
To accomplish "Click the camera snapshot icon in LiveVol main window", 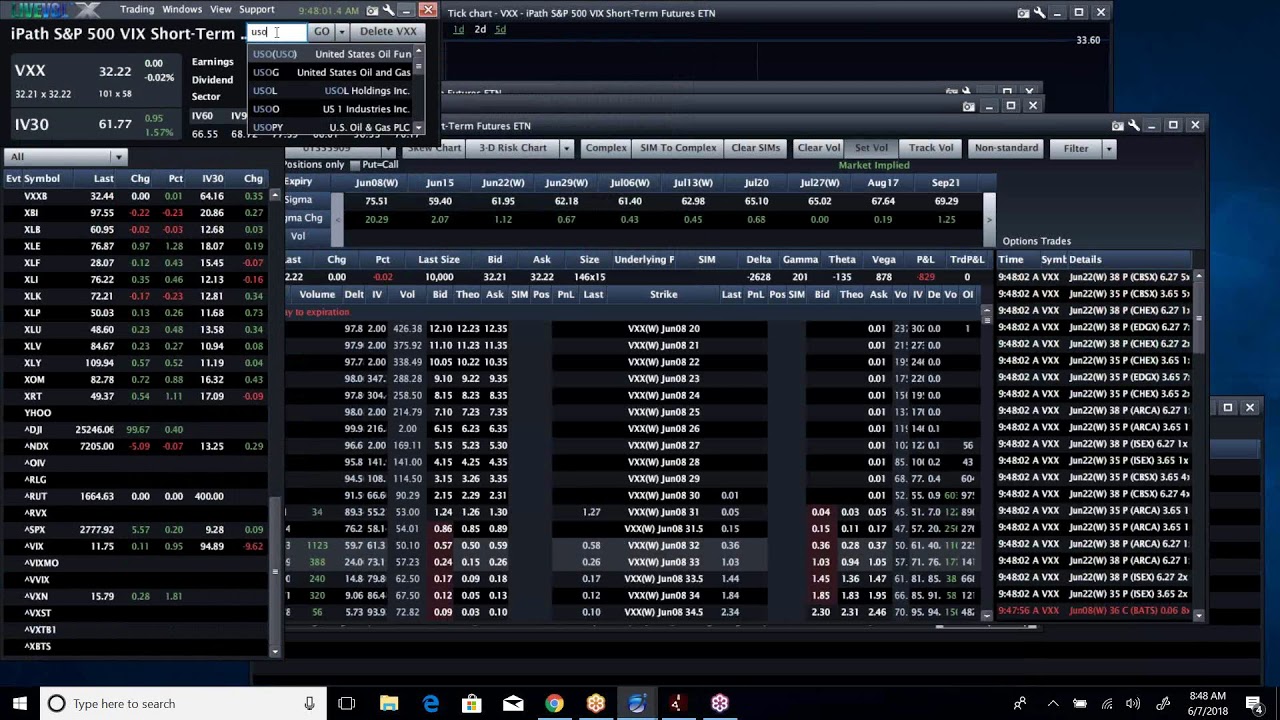I will coord(372,11).
